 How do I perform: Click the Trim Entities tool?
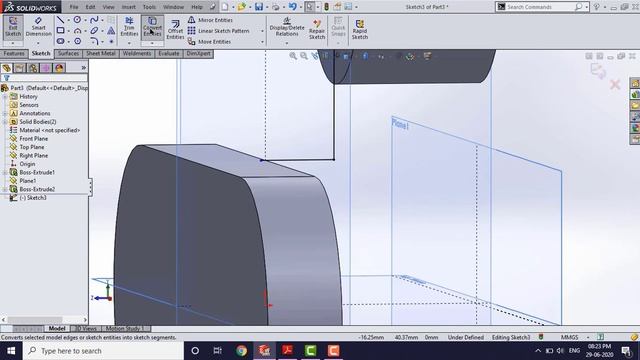(x=129, y=27)
